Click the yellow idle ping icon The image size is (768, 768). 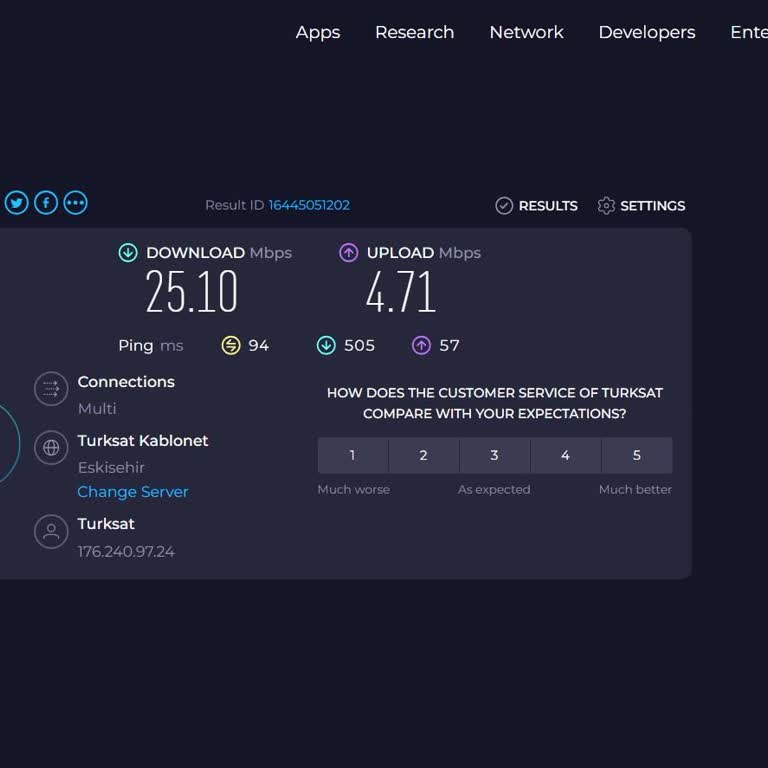tap(231, 345)
